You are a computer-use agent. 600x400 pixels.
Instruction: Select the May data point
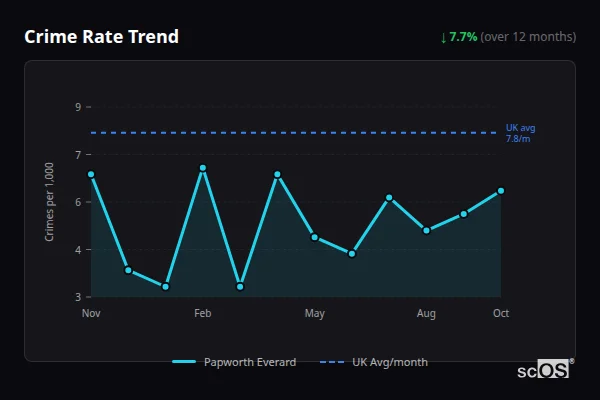pos(315,237)
